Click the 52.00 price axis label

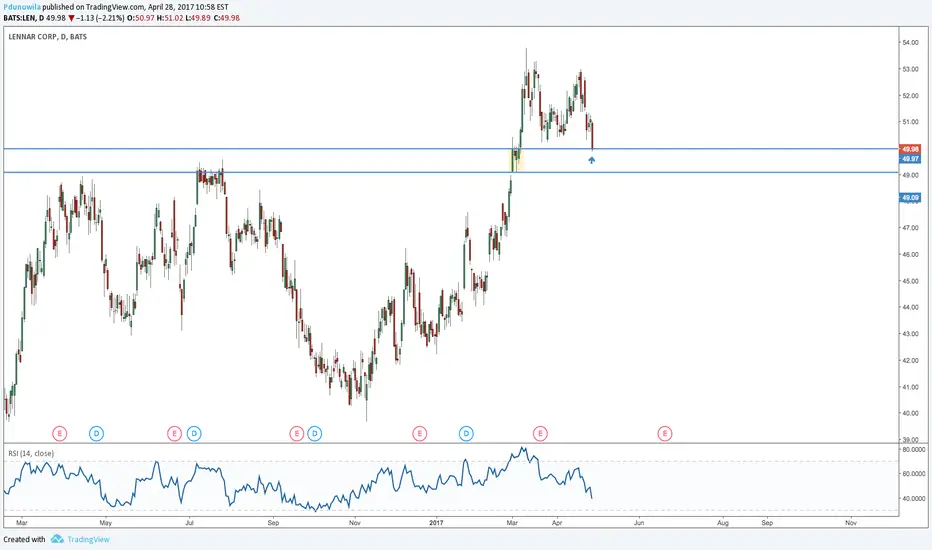click(910, 95)
